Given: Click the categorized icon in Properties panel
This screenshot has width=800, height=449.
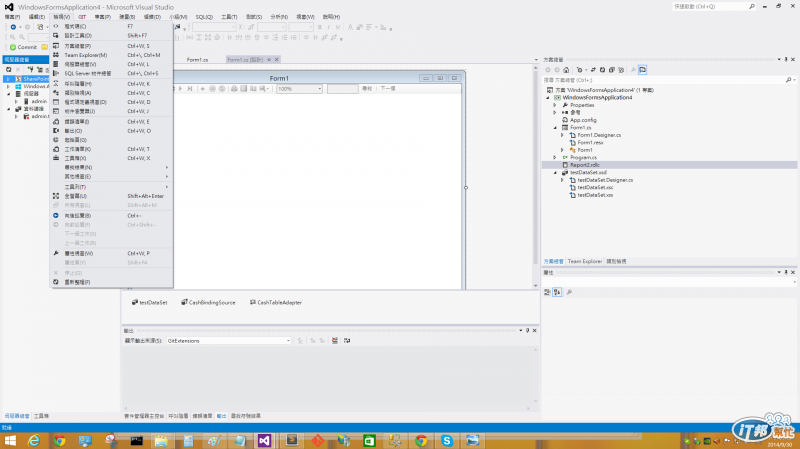Looking at the screenshot, I should 547,292.
